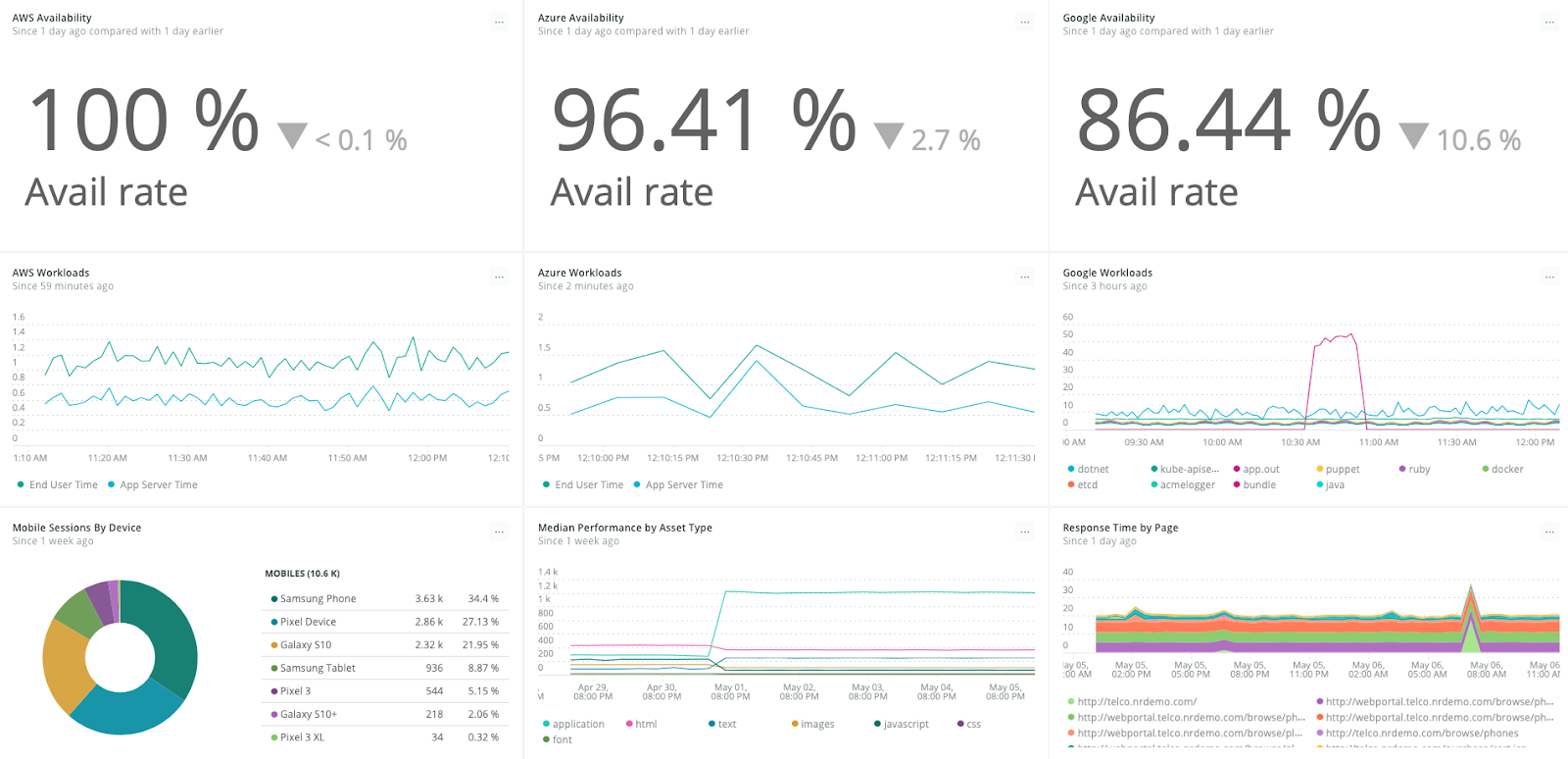Click the MOBILES (10.6 K) table header
Screen dimensions: 1568x759
[302, 574]
